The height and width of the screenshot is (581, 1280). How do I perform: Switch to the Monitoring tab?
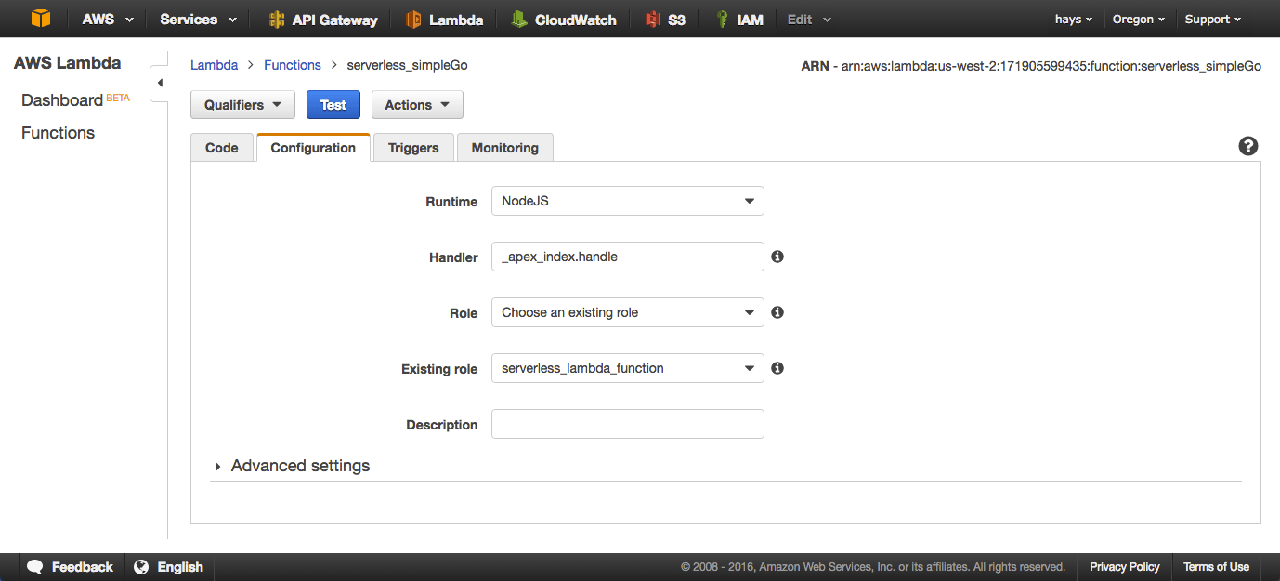pyautogui.click(x=505, y=148)
